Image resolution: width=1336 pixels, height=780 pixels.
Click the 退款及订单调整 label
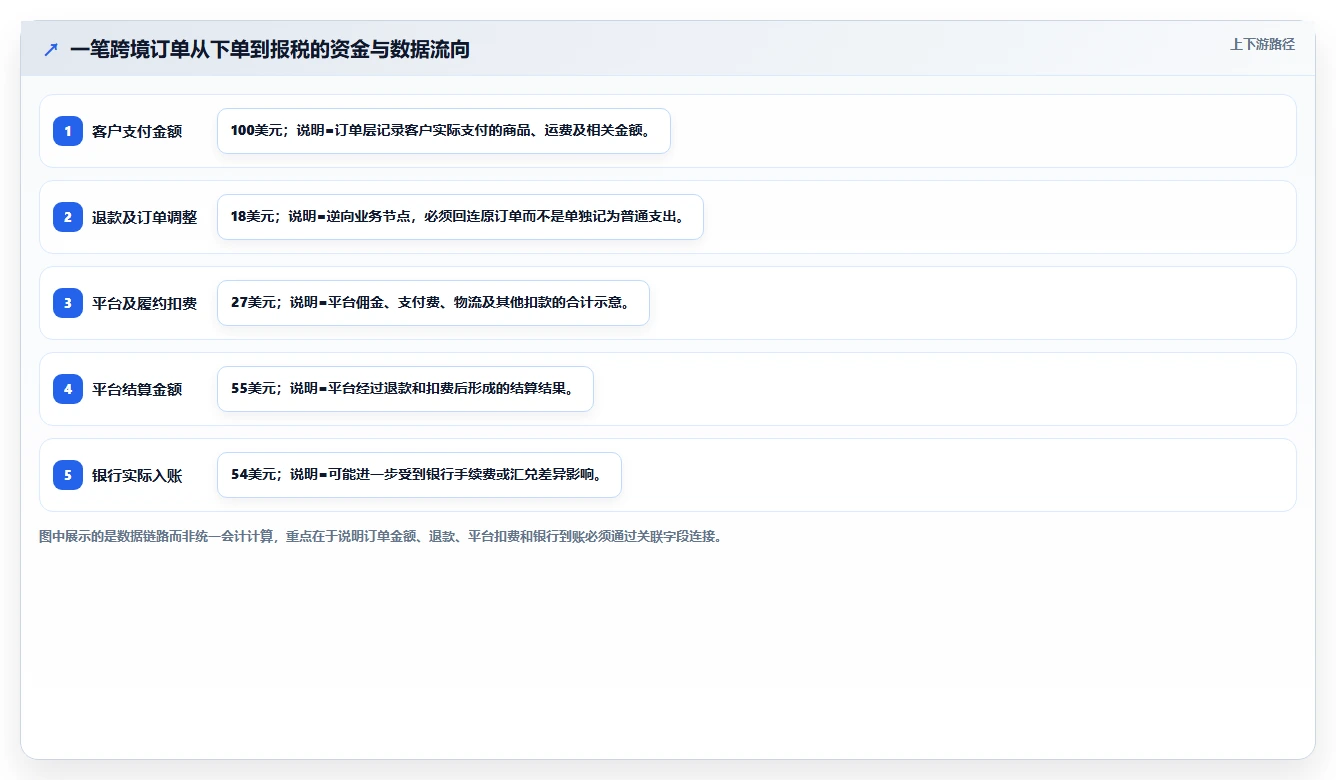coord(145,217)
